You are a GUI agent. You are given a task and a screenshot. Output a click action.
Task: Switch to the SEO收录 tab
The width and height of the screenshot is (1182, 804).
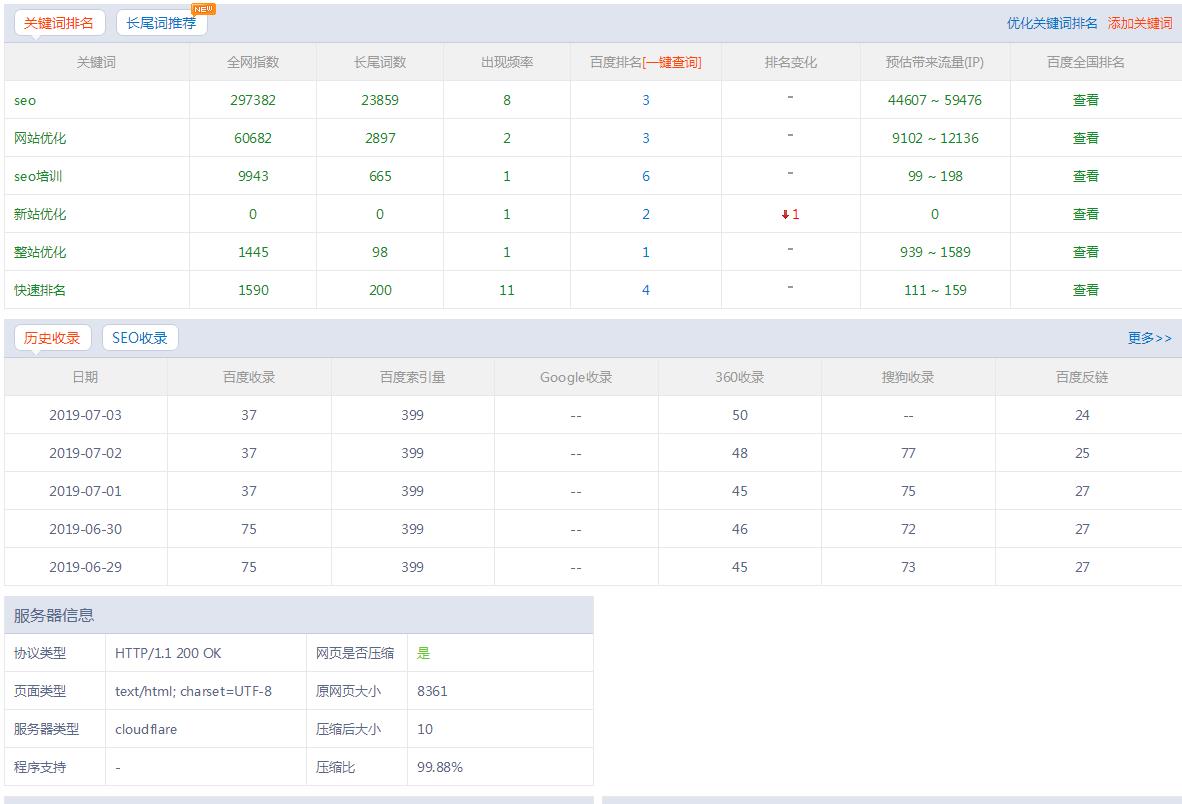pyautogui.click(x=139, y=338)
